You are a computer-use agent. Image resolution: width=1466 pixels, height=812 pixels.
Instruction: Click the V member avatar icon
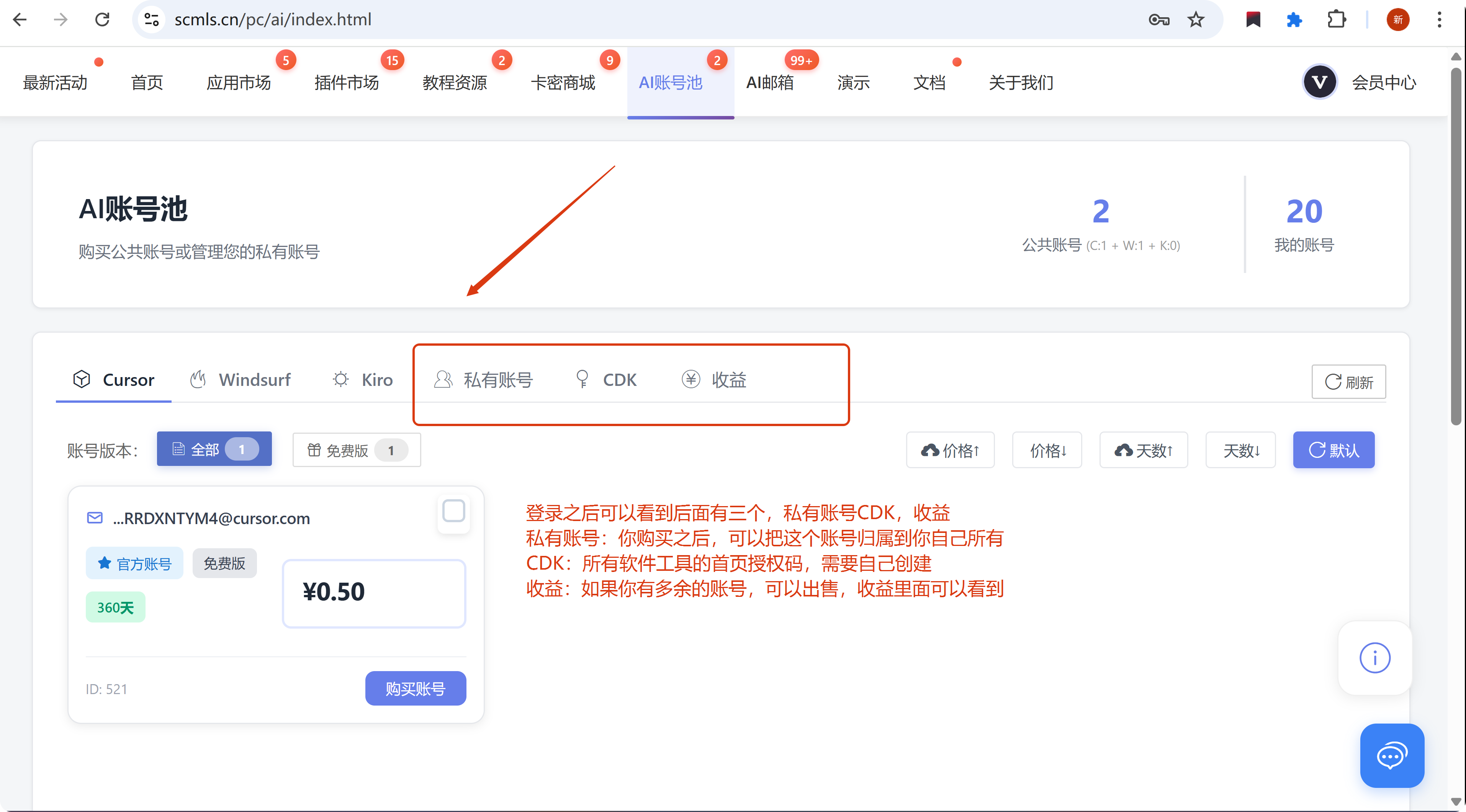click(x=1319, y=82)
